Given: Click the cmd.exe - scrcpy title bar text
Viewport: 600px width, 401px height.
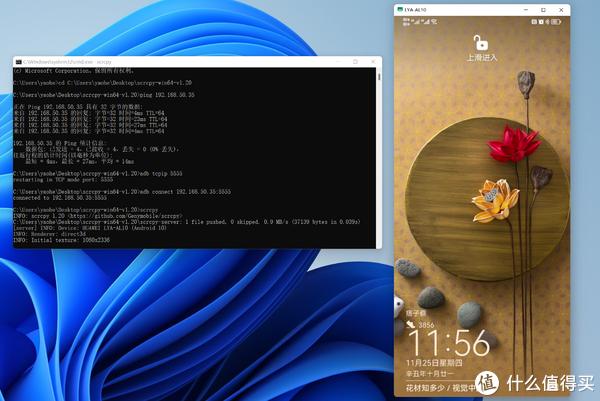Looking at the screenshot, I should coord(67,62).
